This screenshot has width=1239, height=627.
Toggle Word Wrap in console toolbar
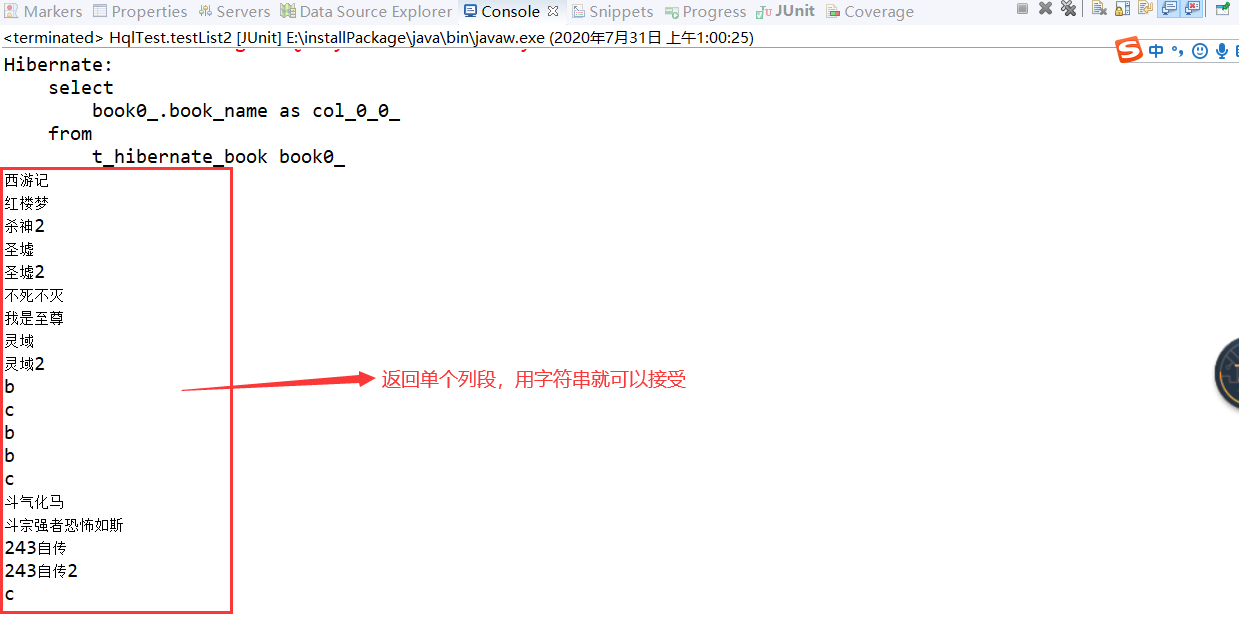[x=1146, y=8]
